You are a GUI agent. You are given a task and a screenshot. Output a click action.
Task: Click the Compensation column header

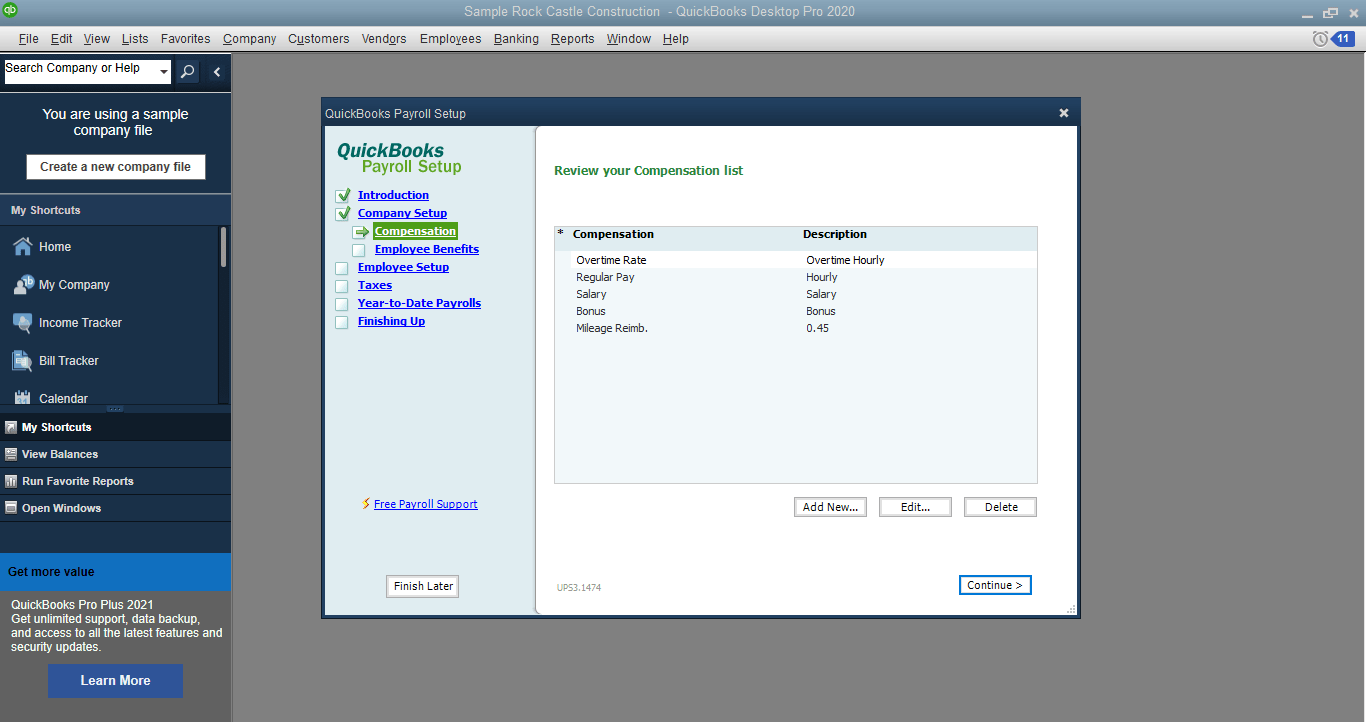coord(613,234)
